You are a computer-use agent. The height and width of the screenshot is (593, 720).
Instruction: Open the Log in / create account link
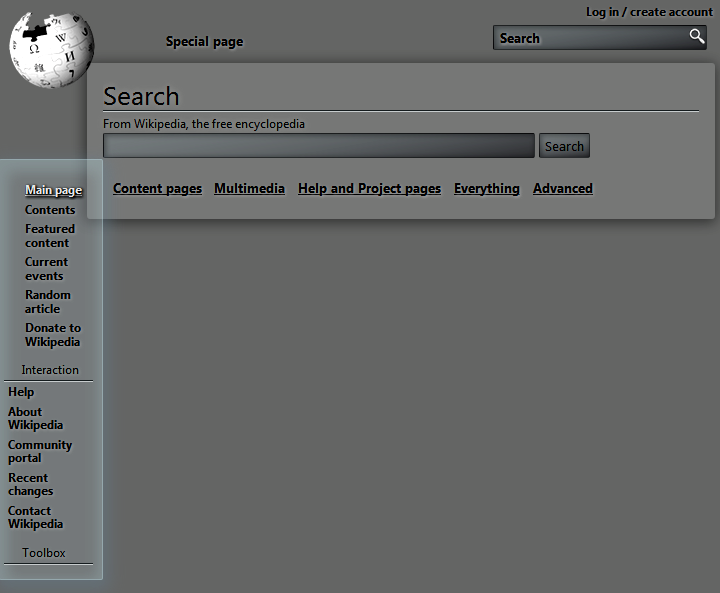coord(649,12)
